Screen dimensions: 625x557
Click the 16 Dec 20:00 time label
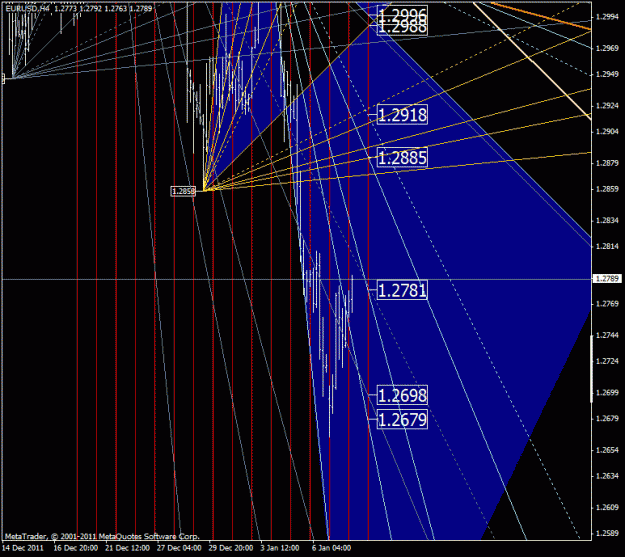point(76,548)
